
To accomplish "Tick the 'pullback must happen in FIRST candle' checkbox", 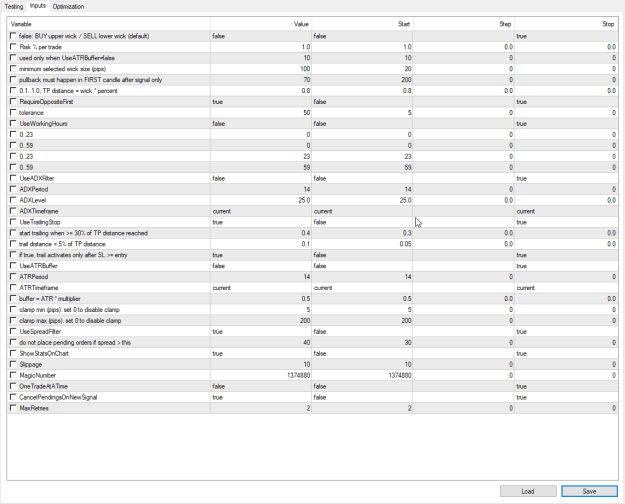I will click(14, 79).
